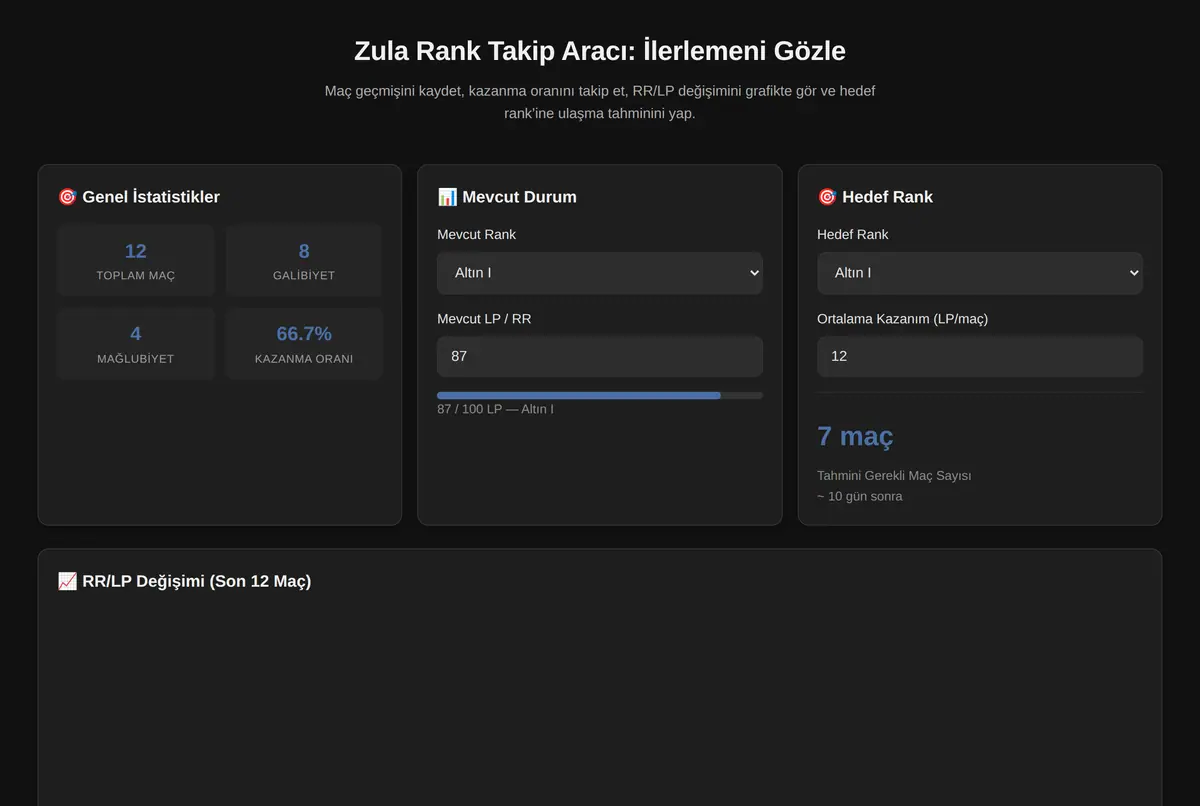
Task: Click the bar chart icon beside Mevcut Durum
Action: click(447, 197)
